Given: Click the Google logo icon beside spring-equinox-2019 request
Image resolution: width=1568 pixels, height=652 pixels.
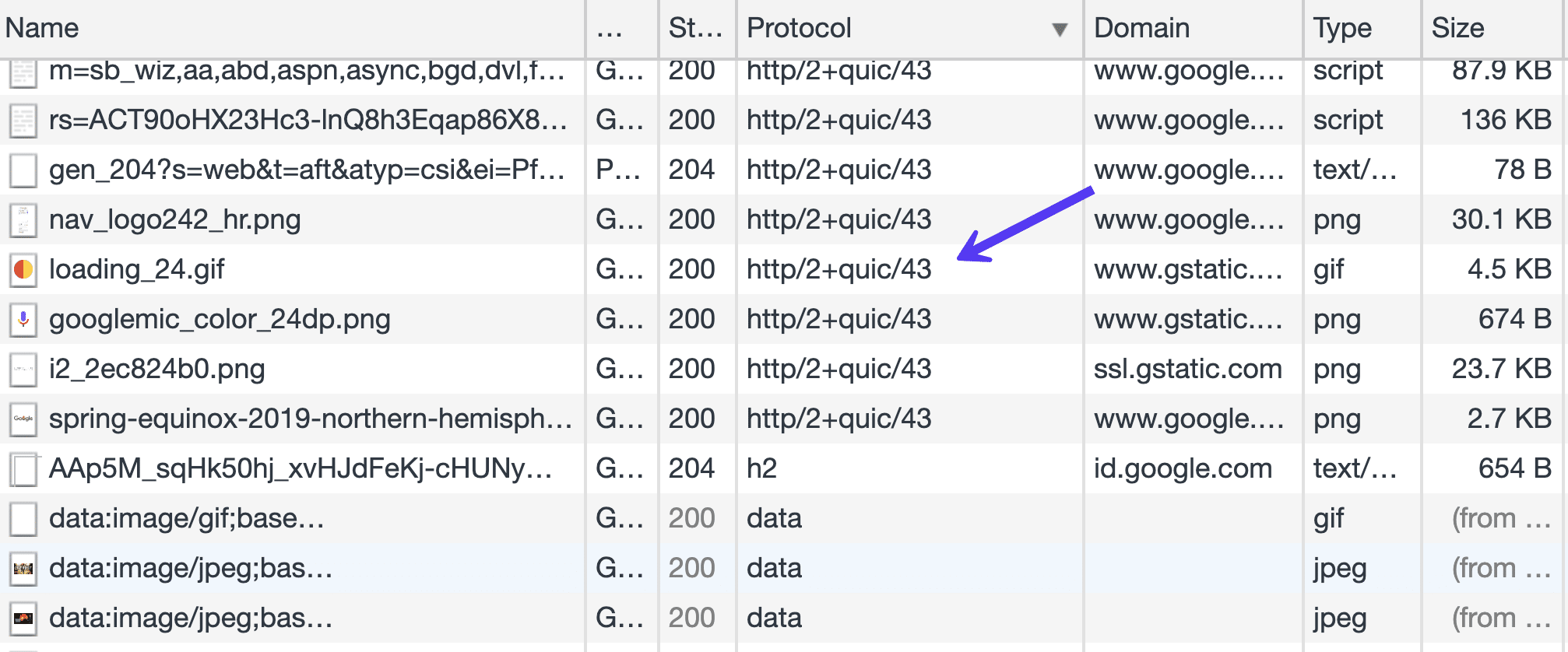Looking at the screenshot, I should [23, 419].
